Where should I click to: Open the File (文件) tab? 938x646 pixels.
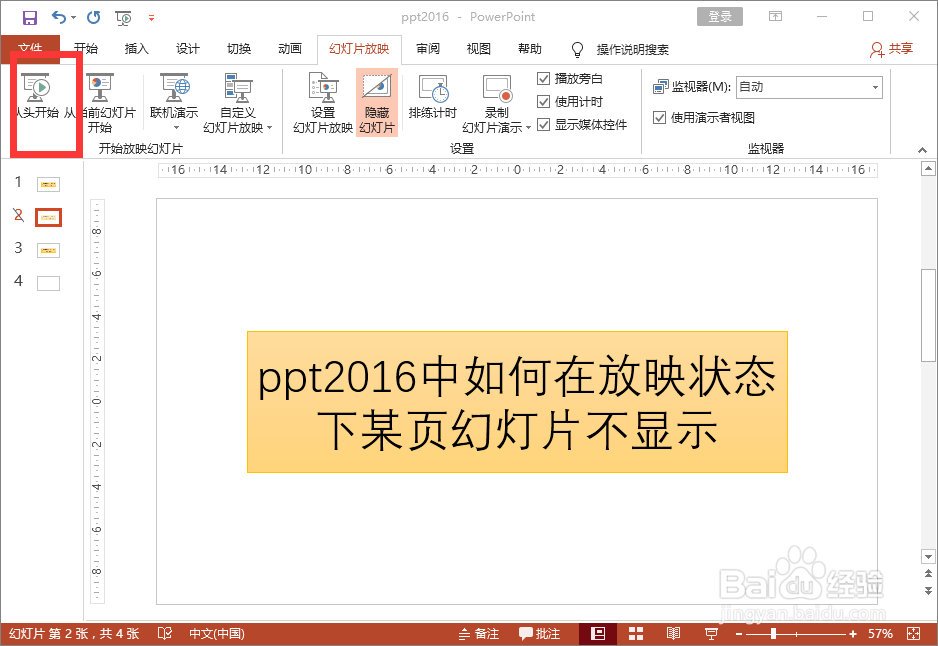pyautogui.click(x=30, y=49)
